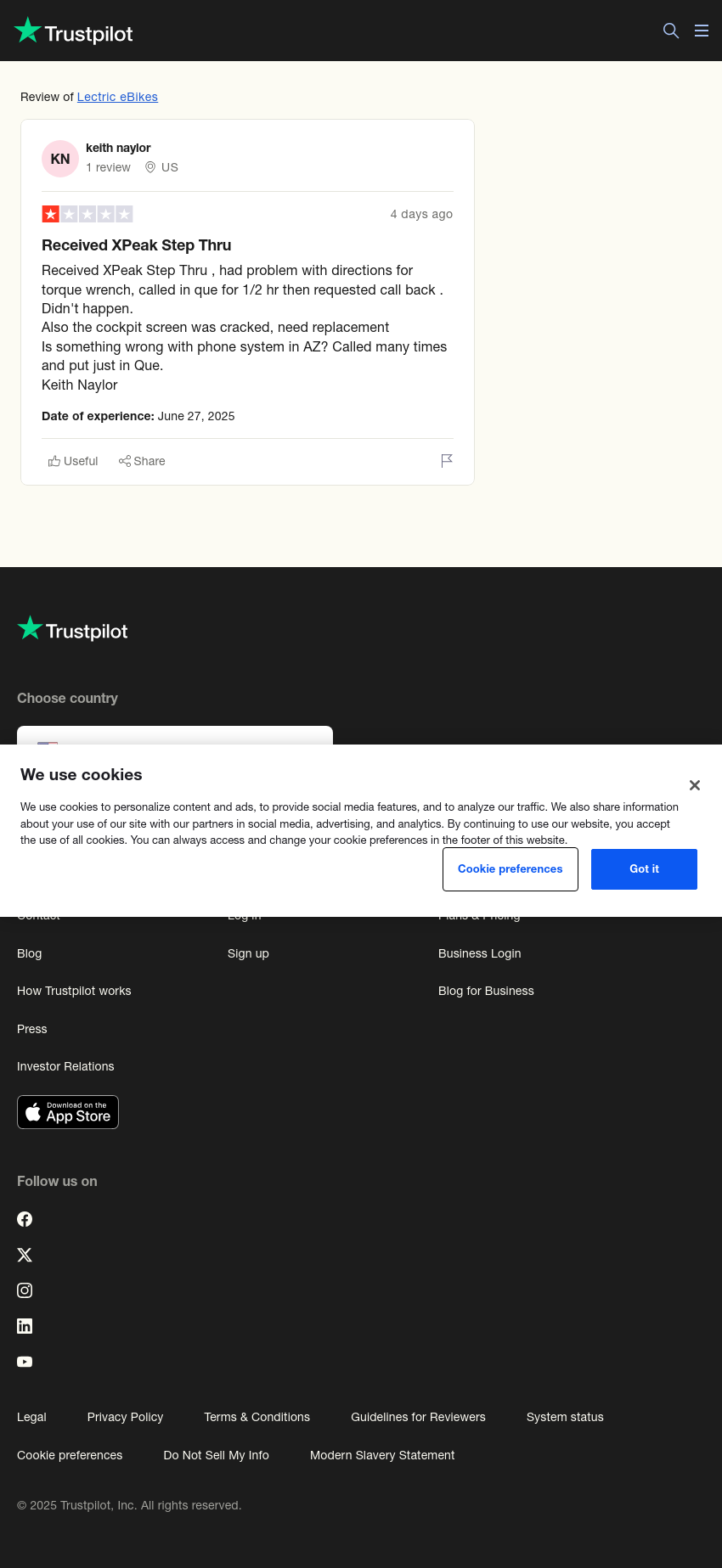
Task: Click Download on the App Store badge
Action: click(x=68, y=1112)
